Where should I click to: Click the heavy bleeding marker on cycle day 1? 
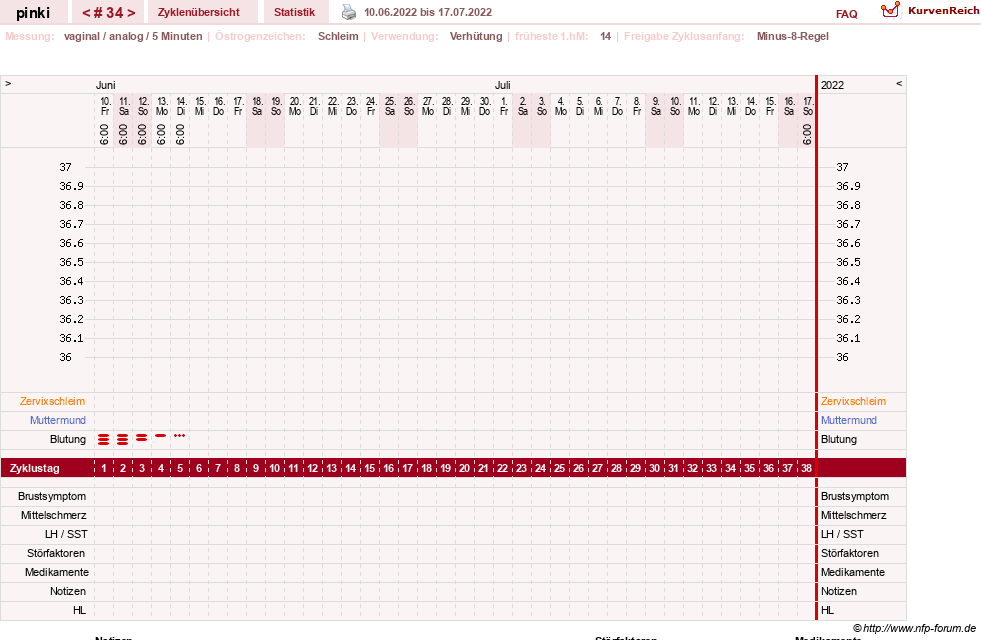click(x=104, y=439)
